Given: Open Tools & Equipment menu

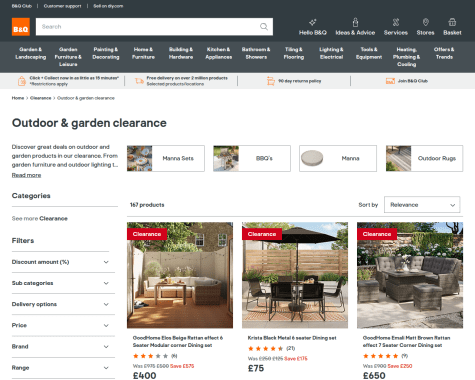Looking at the screenshot, I should 369,53.
